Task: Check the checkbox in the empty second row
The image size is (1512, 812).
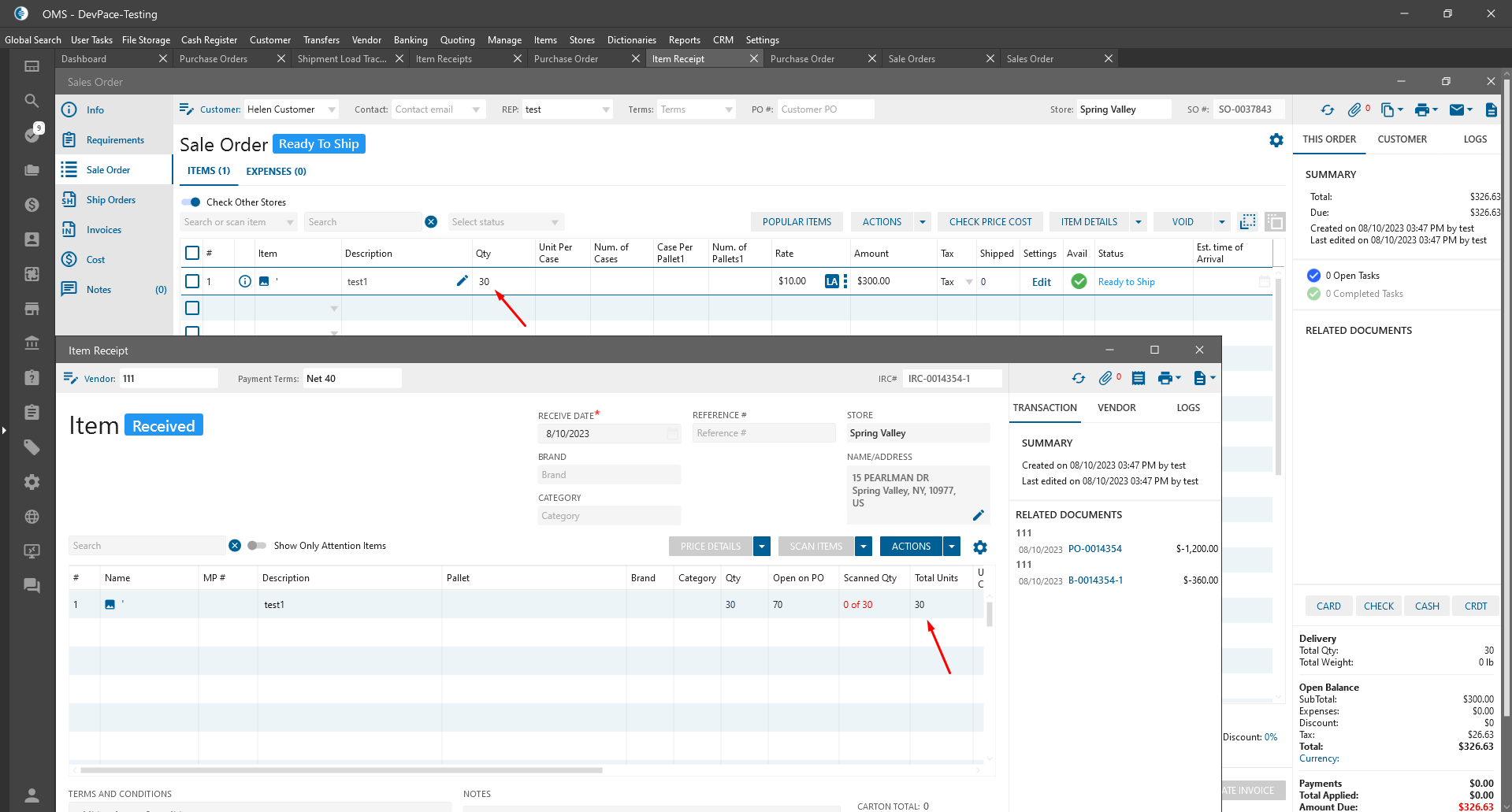Action: coord(192,308)
